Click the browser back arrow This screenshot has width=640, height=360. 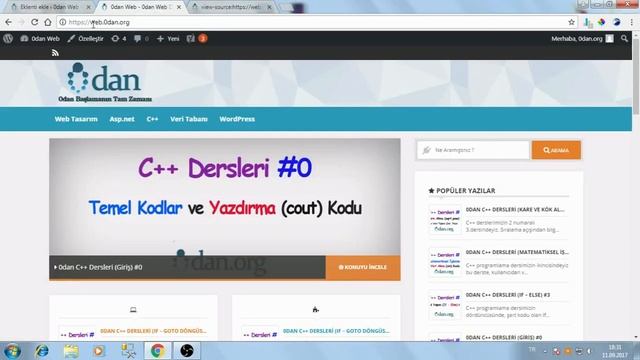coord(9,22)
